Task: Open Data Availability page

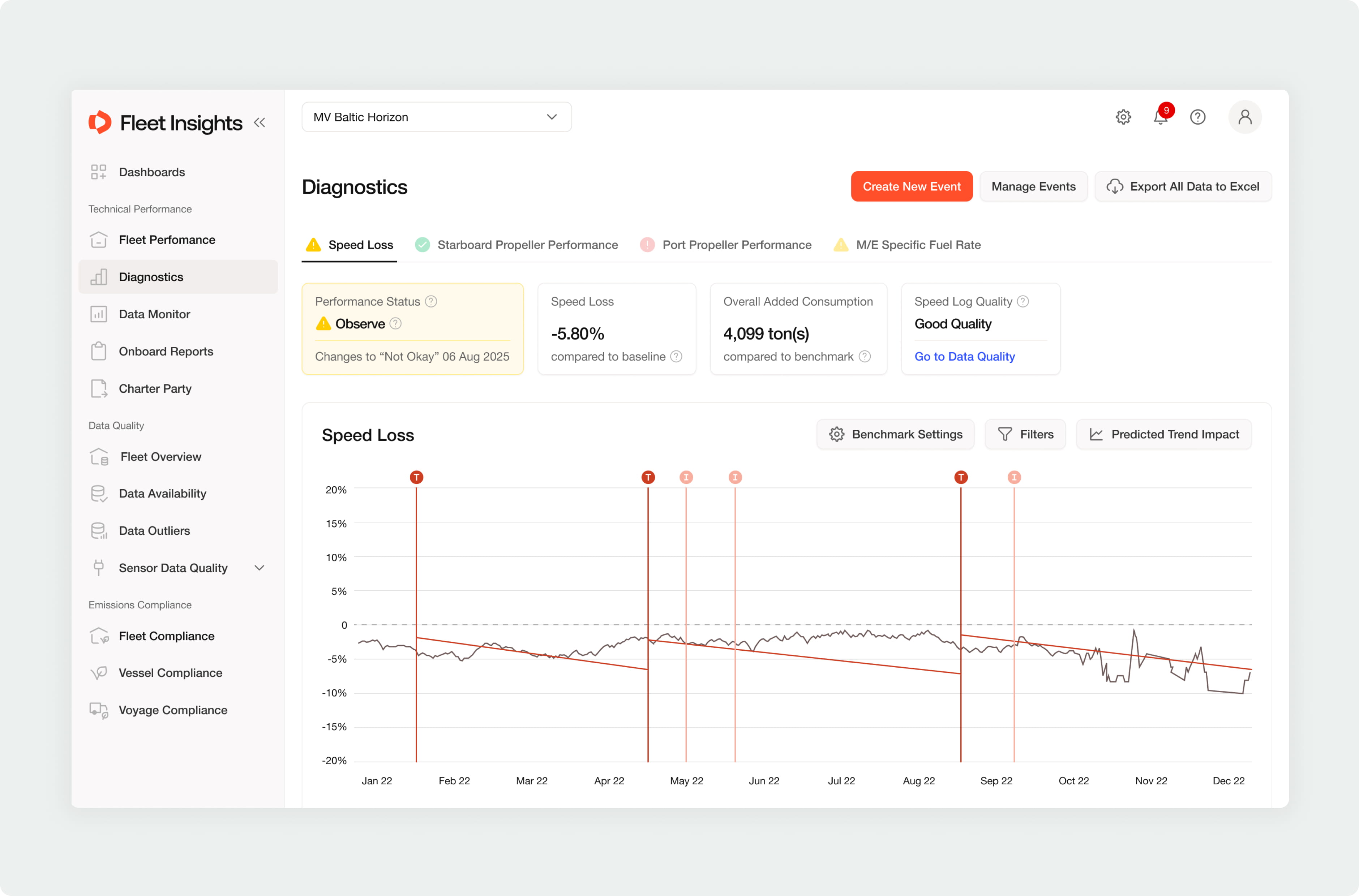Action: (x=178, y=494)
